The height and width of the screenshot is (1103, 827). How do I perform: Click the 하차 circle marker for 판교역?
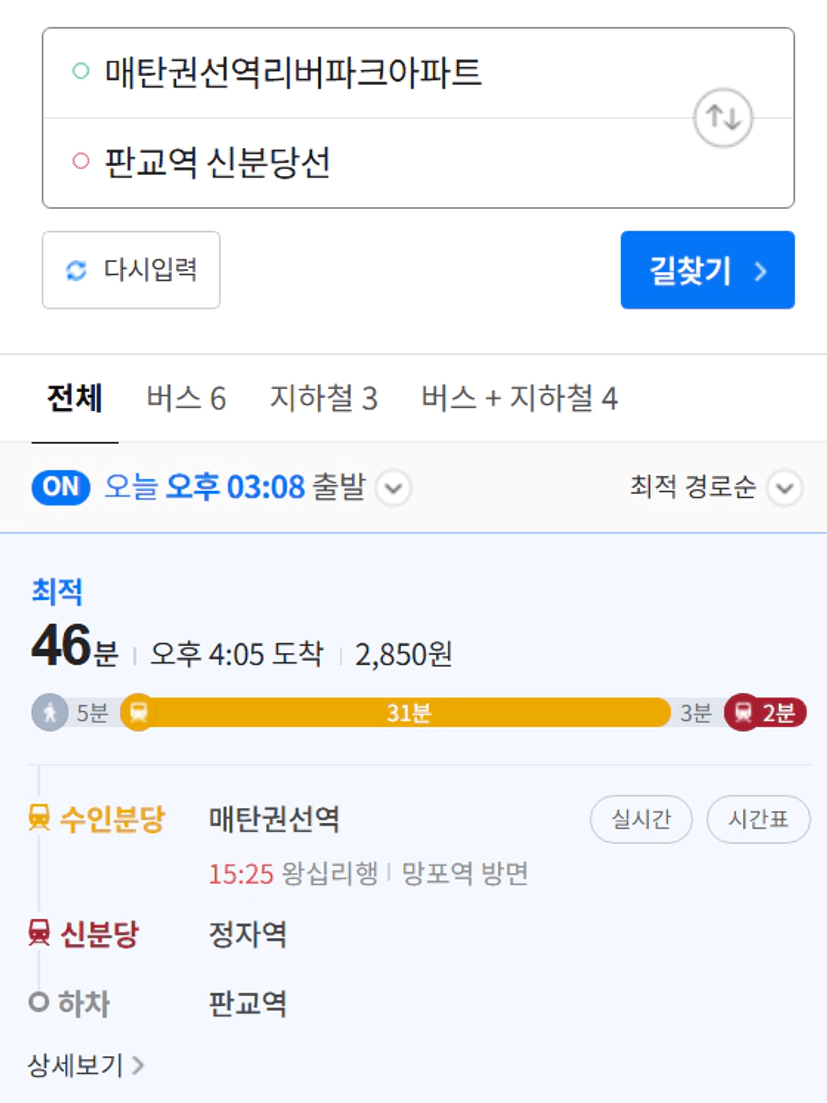point(39,1002)
